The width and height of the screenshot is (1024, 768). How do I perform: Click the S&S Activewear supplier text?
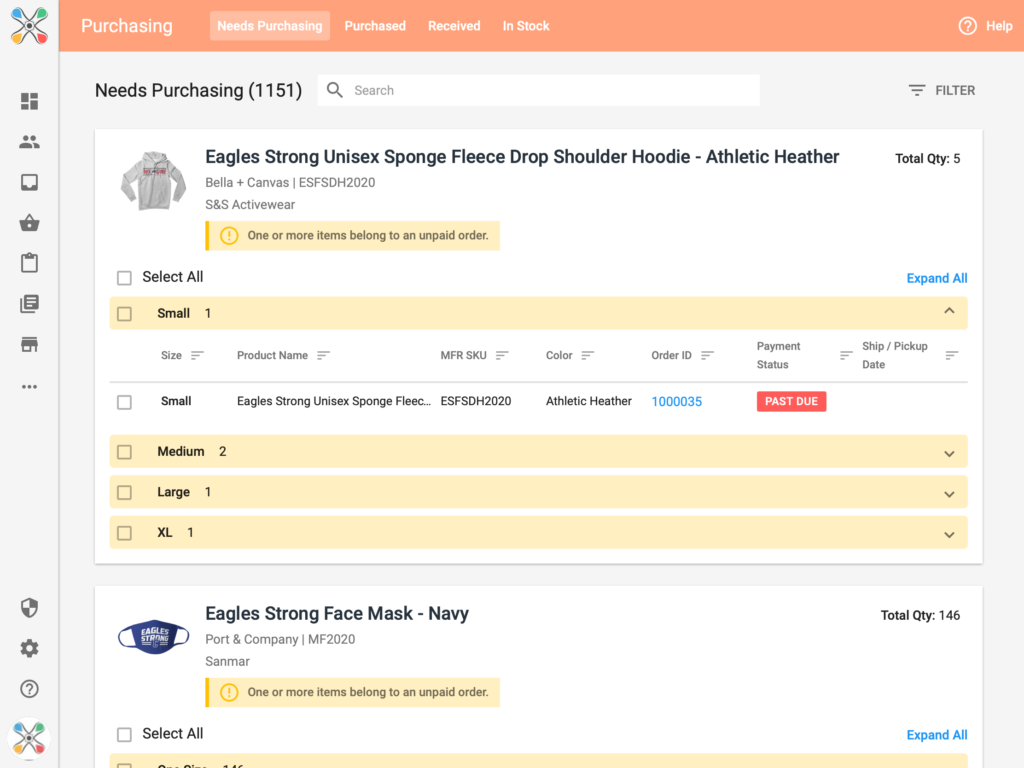point(250,204)
